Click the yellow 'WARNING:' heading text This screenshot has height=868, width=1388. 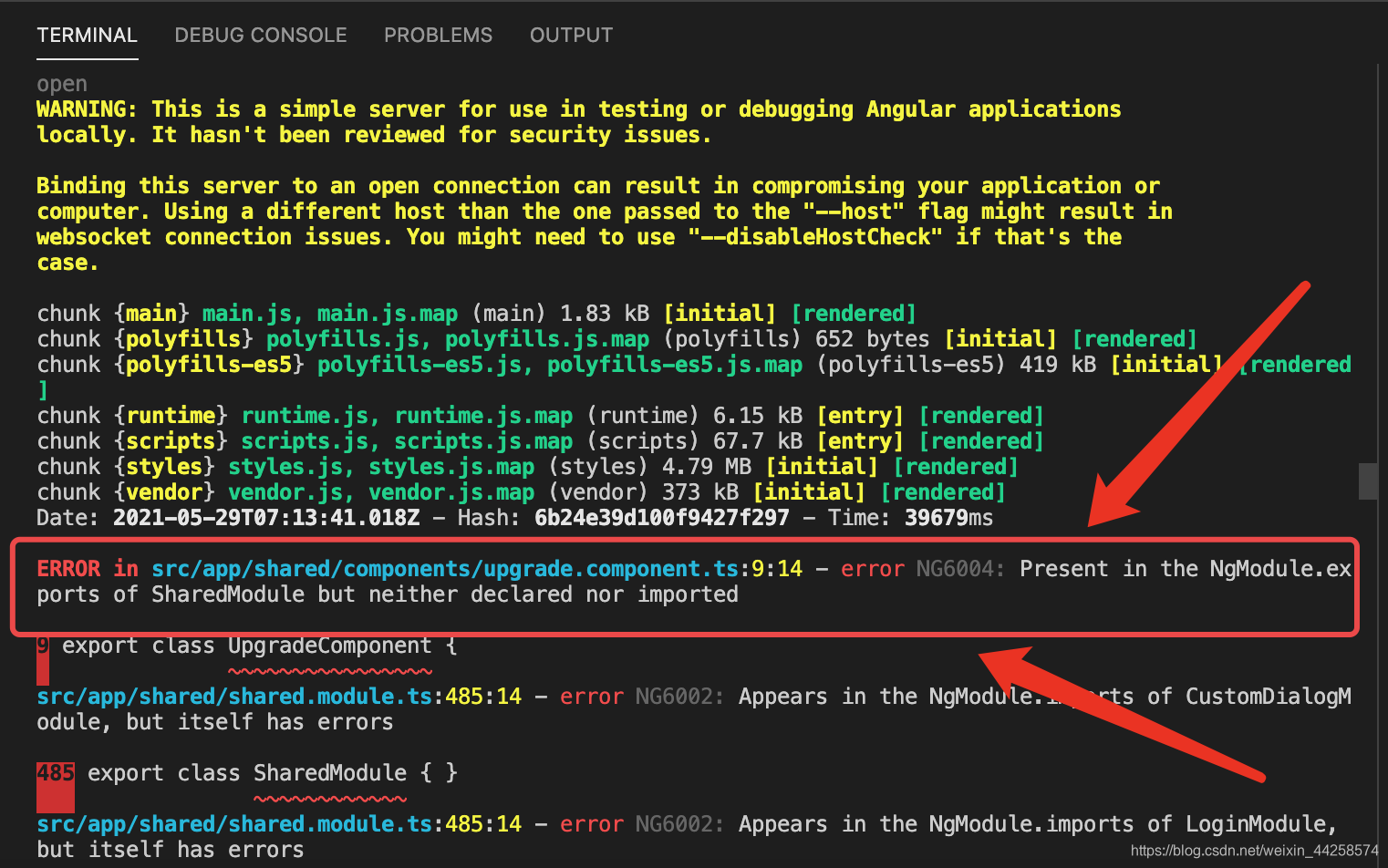88,109
